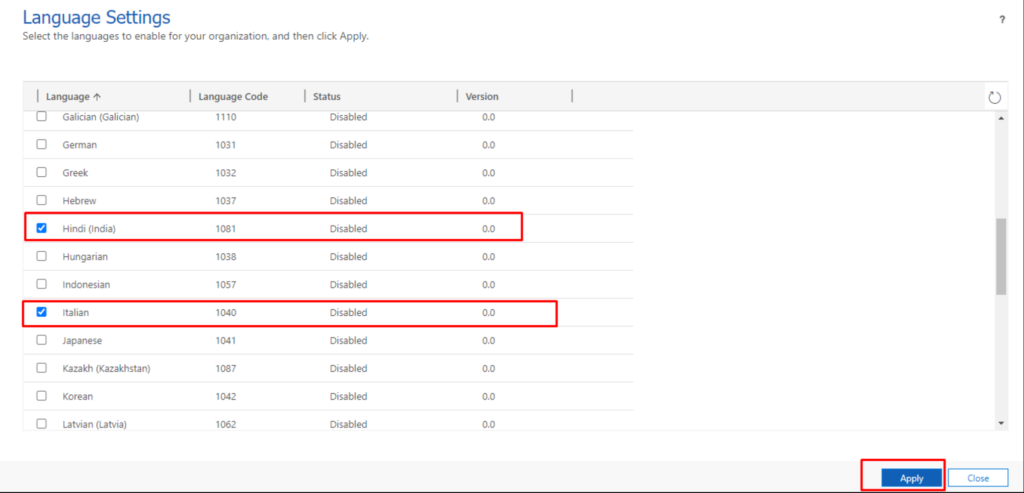1024x493 pixels.
Task: Click the Italian language name
Action: tap(76, 313)
